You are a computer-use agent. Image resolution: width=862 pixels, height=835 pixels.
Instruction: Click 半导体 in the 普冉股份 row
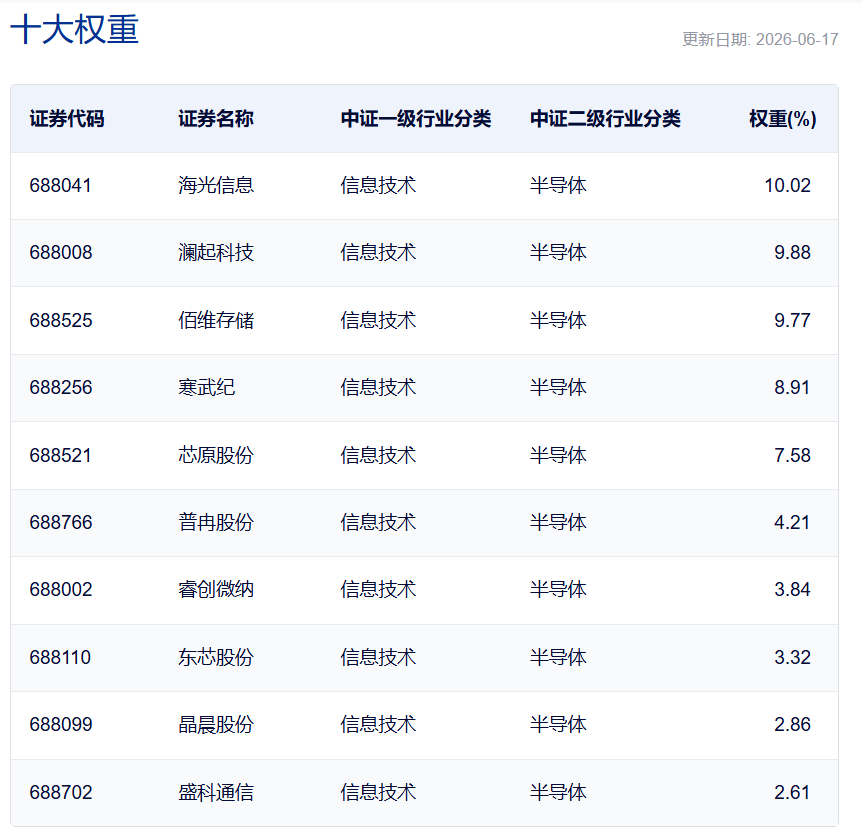(558, 522)
